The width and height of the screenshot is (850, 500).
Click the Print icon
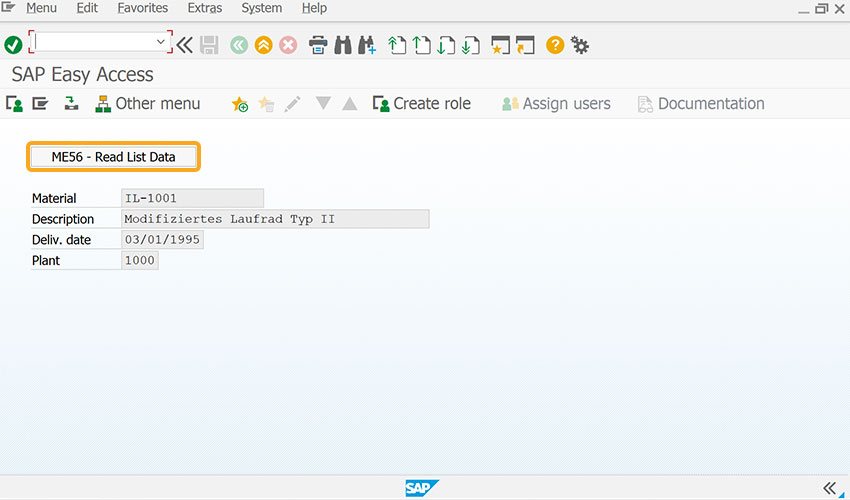tap(318, 45)
